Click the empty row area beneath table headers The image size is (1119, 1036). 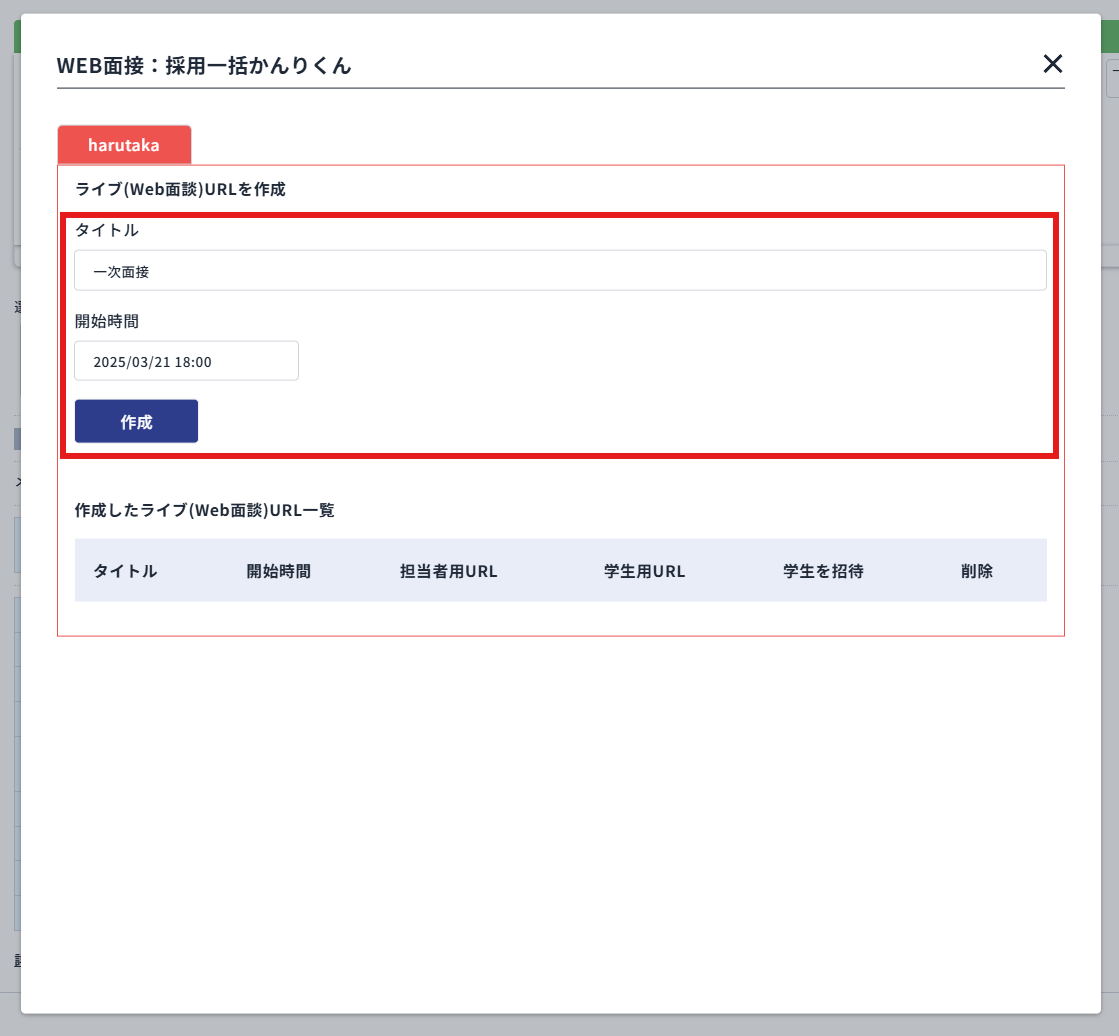click(560, 616)
